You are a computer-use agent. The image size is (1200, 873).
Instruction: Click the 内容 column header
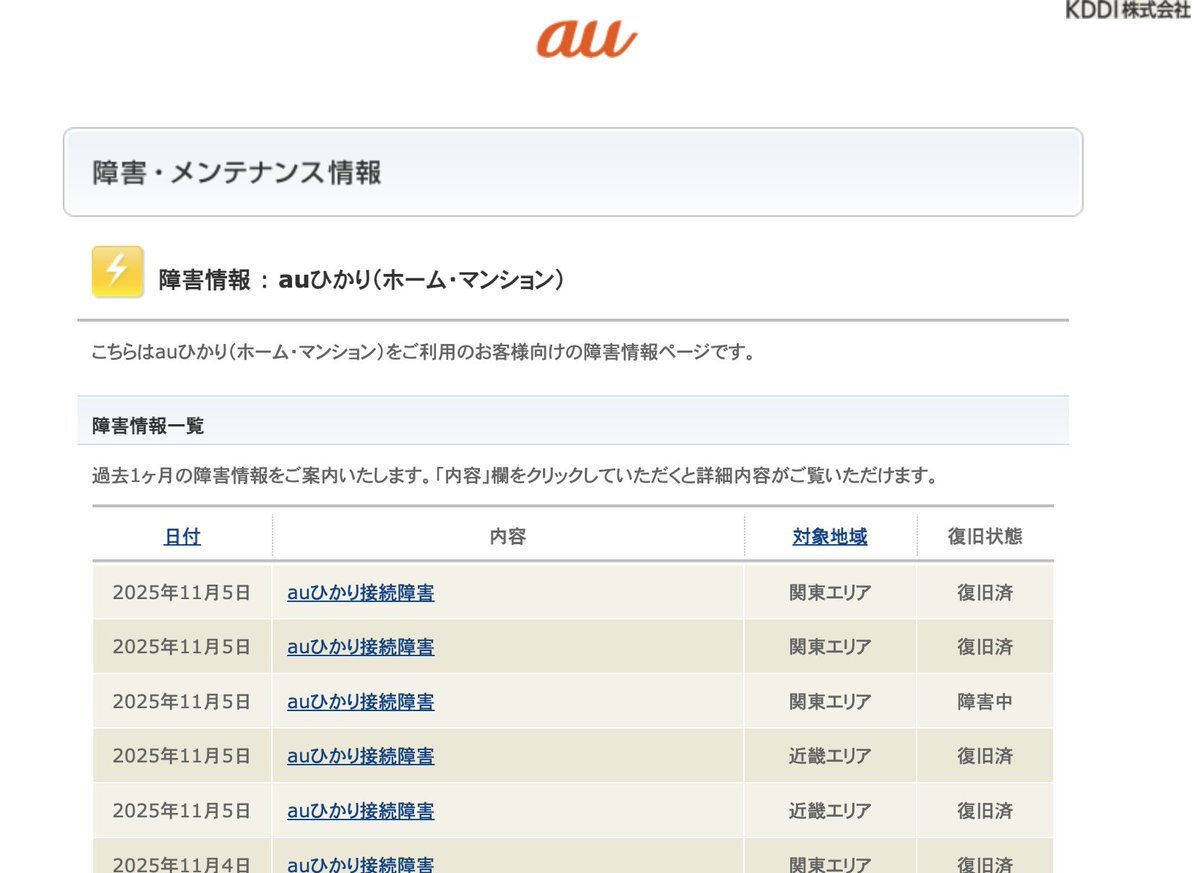tap(507, 537)
